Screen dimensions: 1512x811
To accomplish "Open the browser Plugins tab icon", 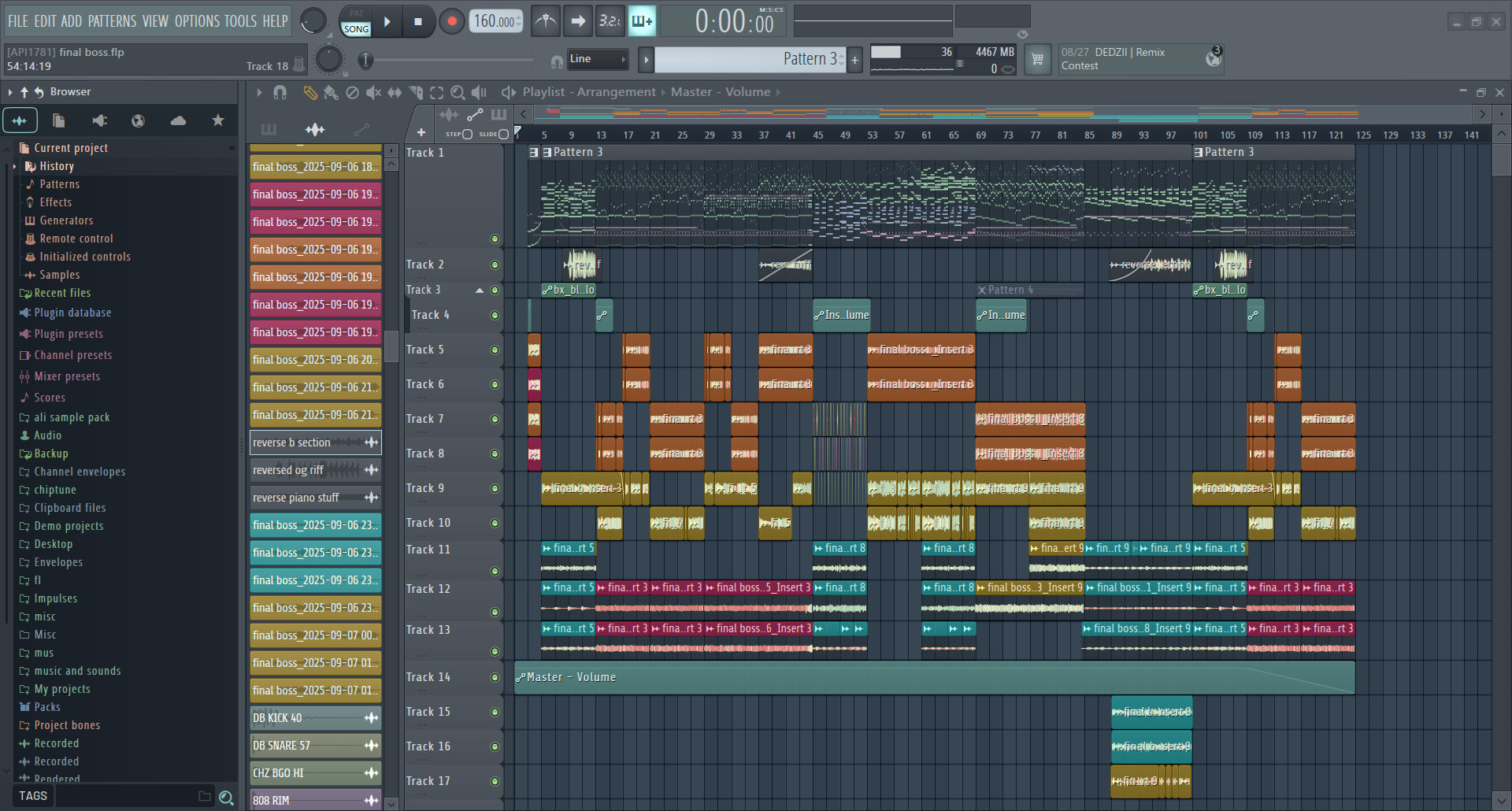I will pyautogui.click(x=99, y=120).
